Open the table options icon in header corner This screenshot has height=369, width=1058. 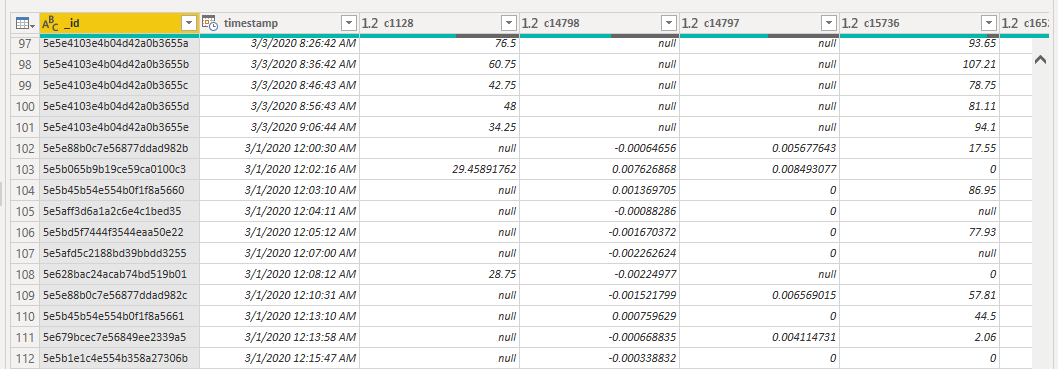click(x=25, y=24)
